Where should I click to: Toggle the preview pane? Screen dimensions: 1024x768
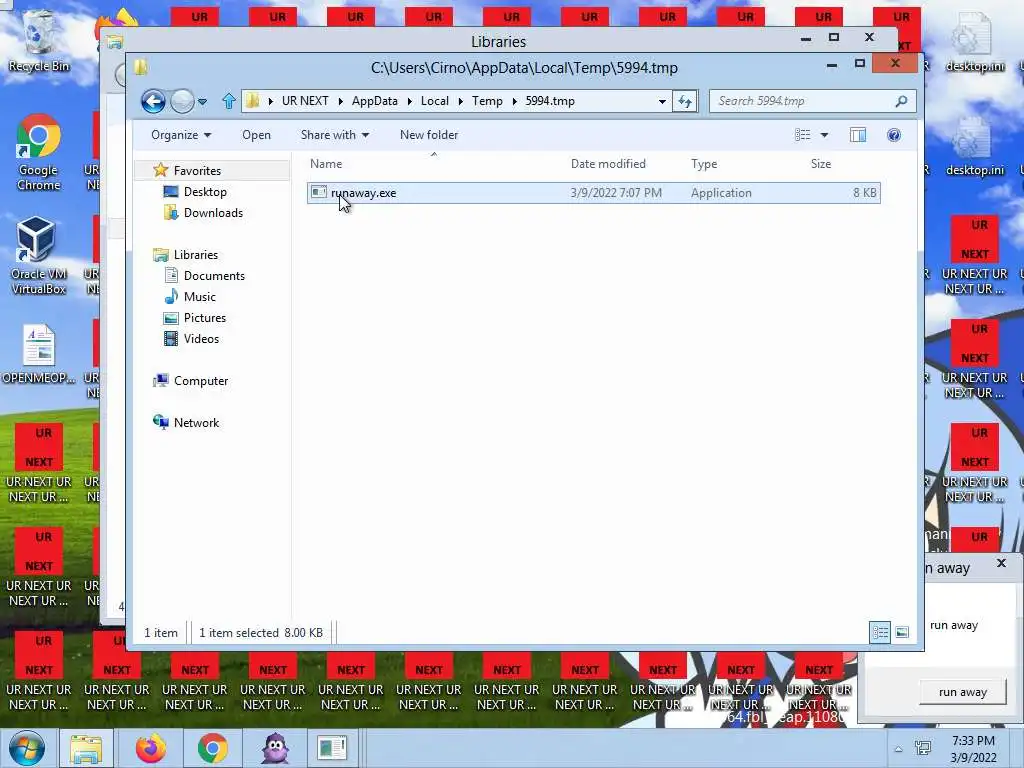point(857,135)
